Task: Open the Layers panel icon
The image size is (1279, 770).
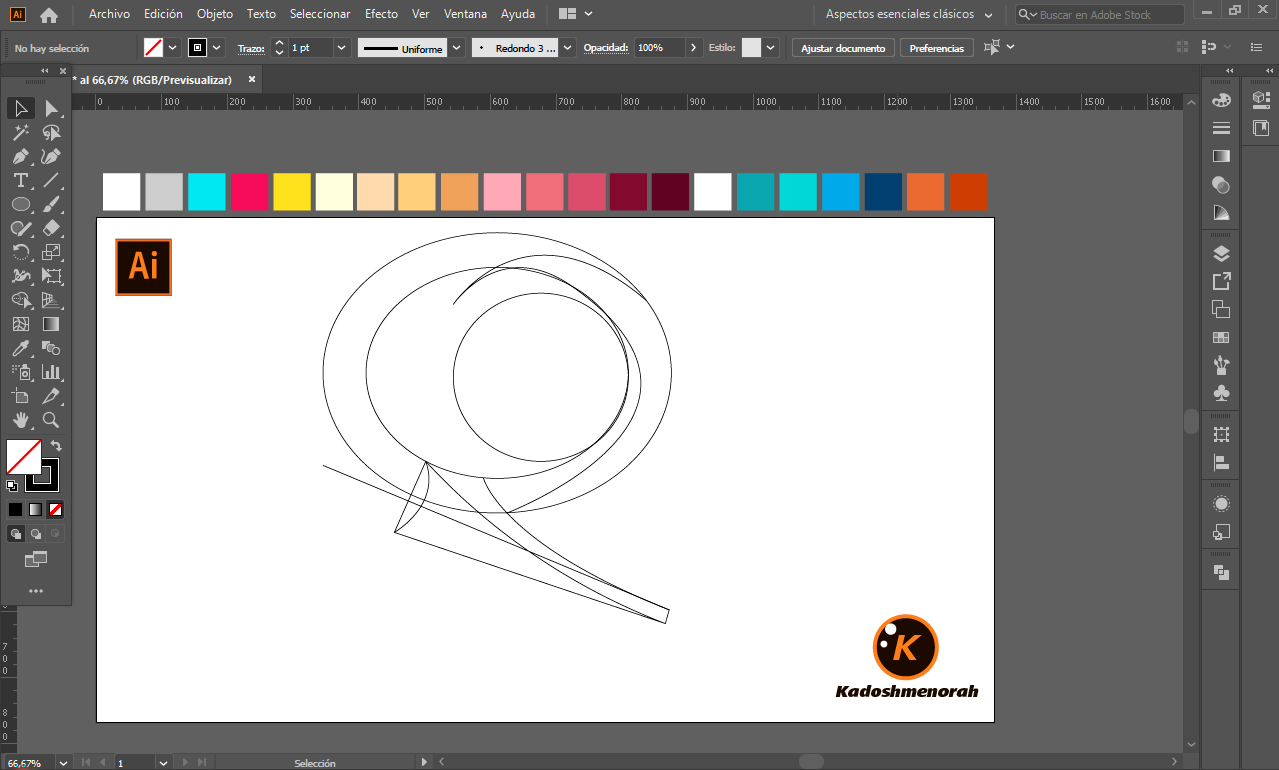Action: pos(1221,253)
